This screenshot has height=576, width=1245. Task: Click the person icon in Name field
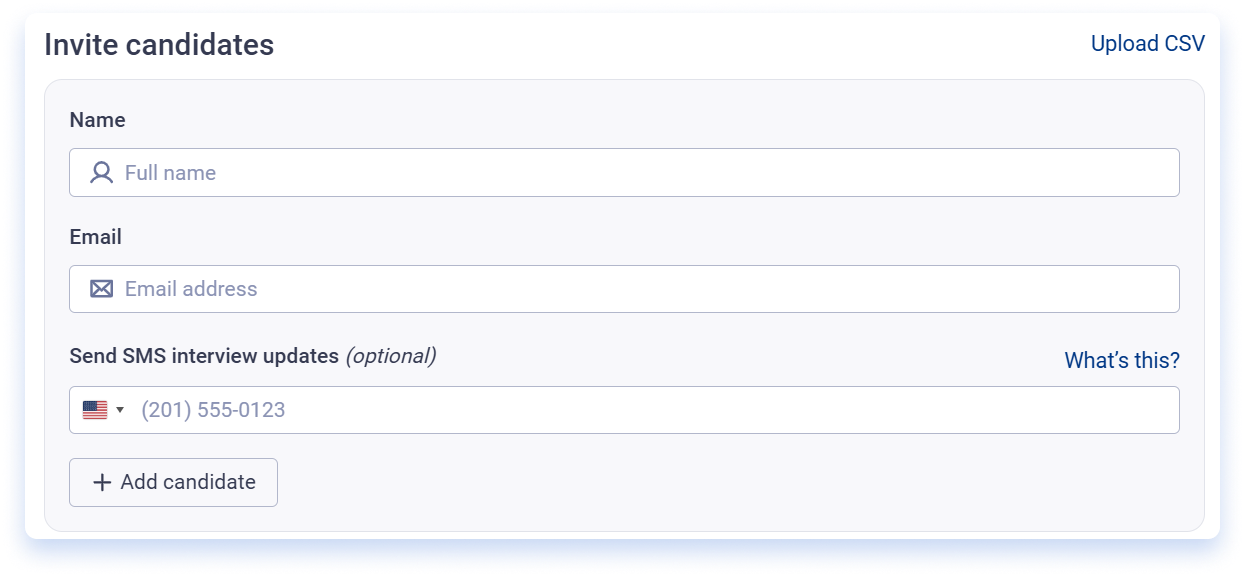click(101, 173)
